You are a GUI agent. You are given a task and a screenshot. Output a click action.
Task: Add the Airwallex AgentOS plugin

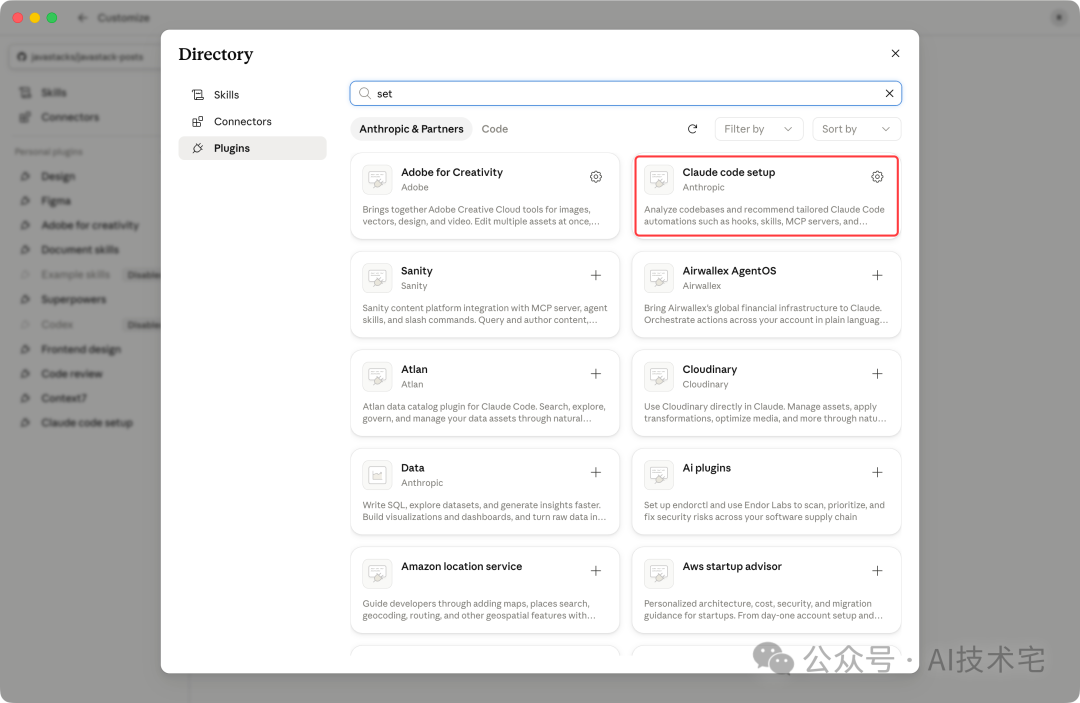(x=877, y=275)
